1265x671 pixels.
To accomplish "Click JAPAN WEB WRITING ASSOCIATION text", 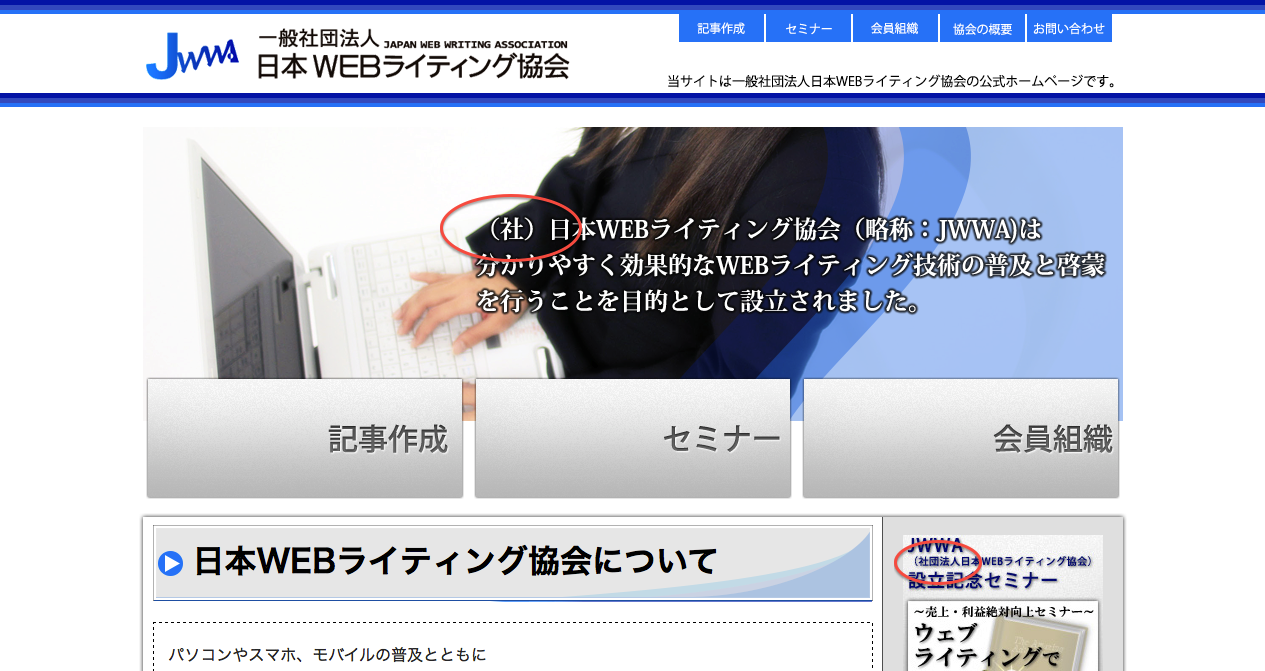I will (x=476, y=44).
